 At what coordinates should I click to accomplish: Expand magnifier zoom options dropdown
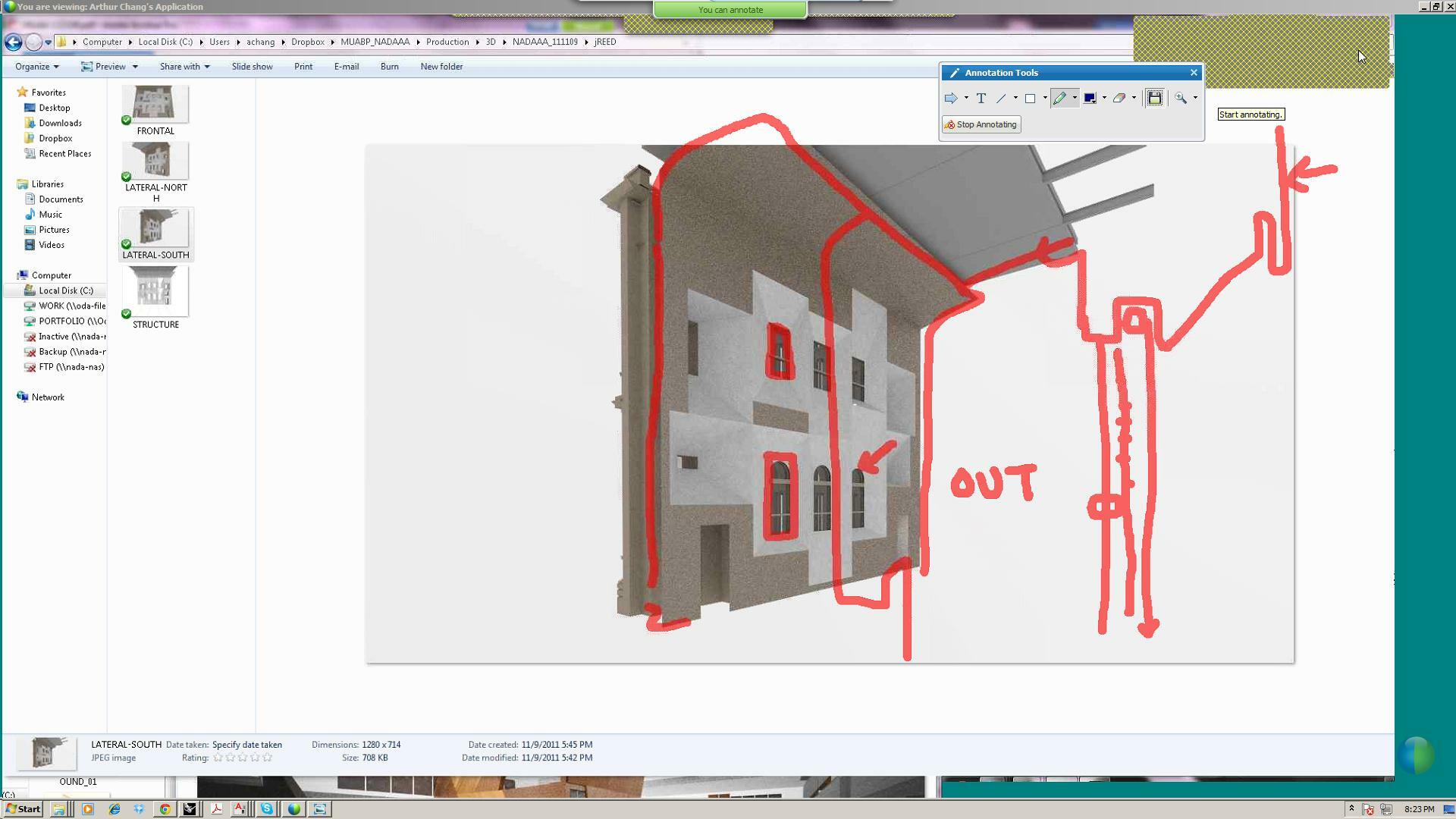tap(1195, 98)
